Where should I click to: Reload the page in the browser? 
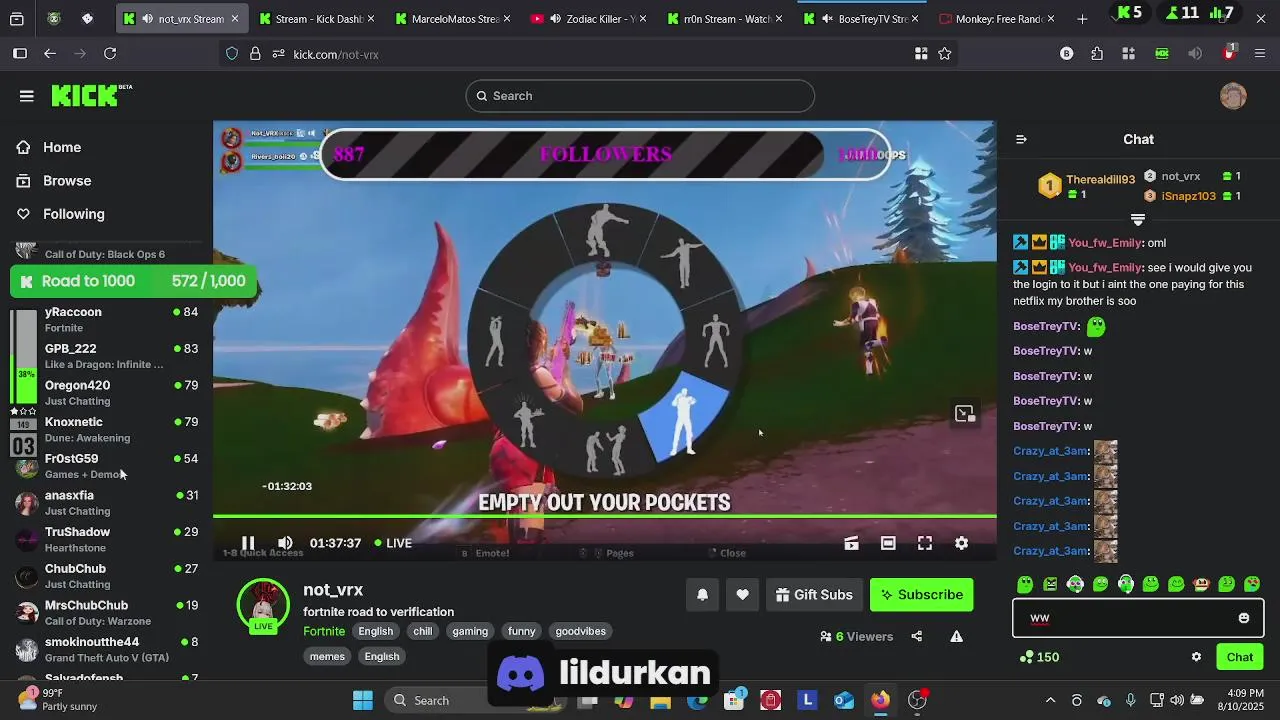coord(110,54)
